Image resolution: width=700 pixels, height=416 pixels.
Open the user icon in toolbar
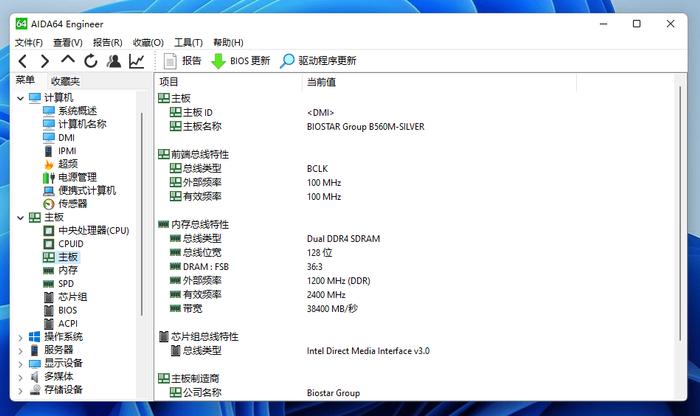click(x=114, y=61)
